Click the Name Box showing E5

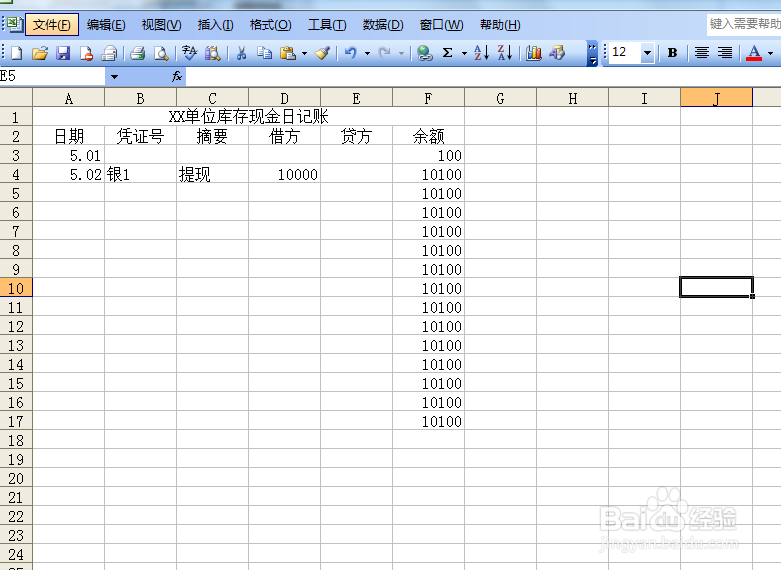[x=52, y=77]
